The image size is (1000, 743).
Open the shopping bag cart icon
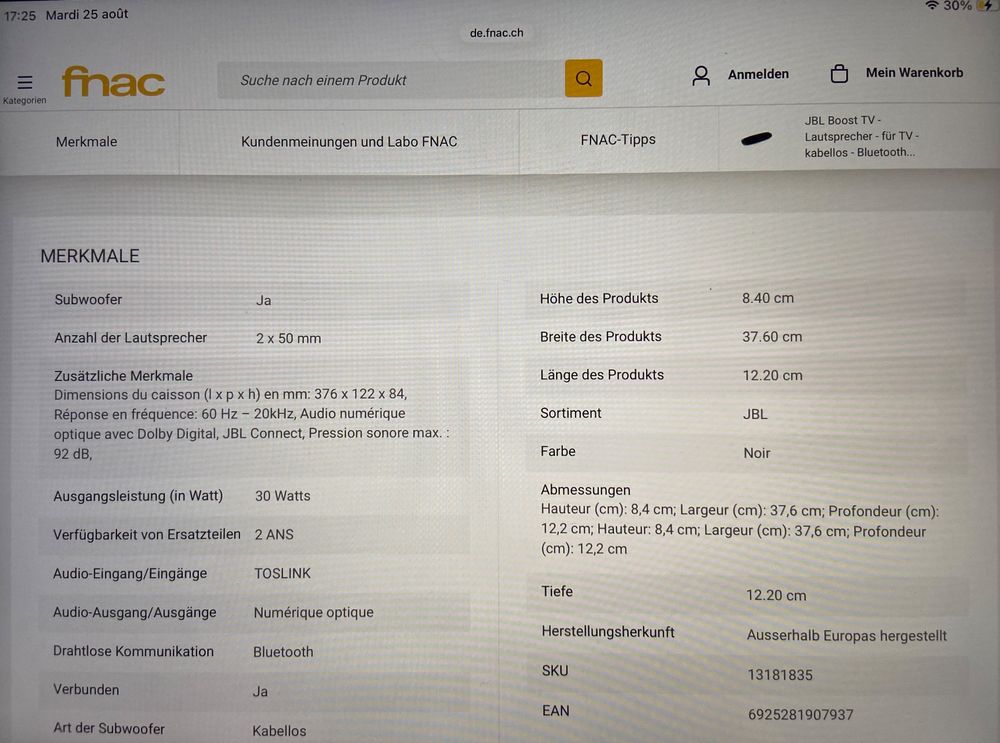tap(839, 74)
